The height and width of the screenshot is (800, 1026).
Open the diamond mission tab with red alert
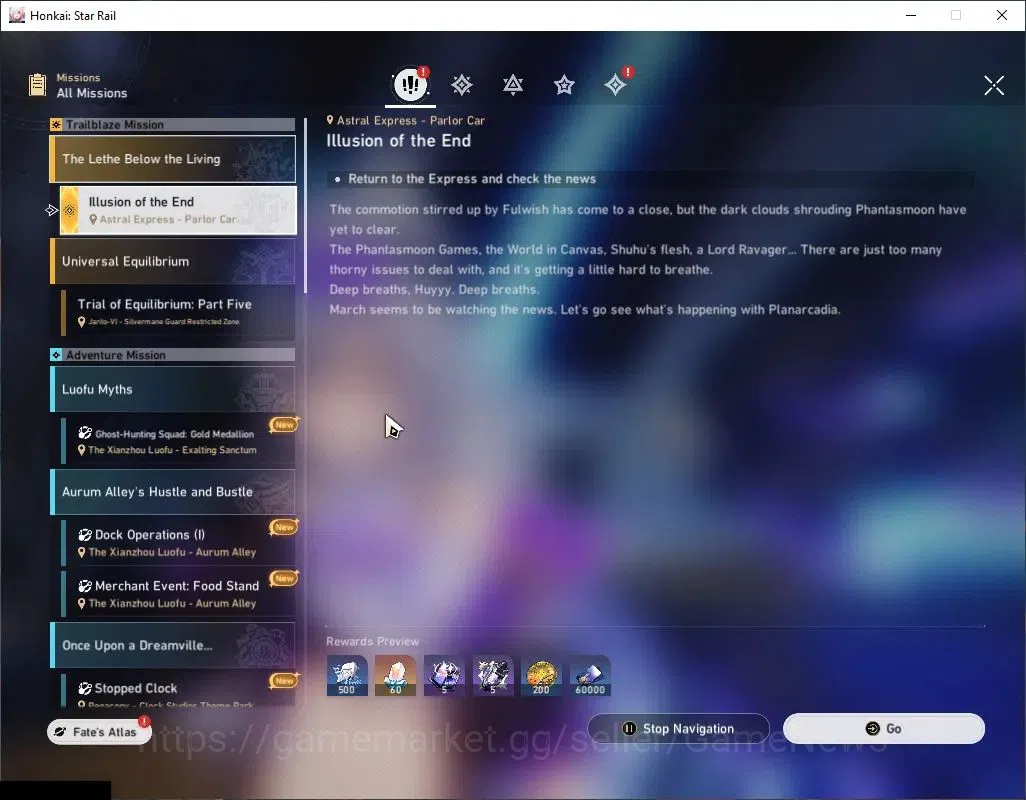click(616, 84)
